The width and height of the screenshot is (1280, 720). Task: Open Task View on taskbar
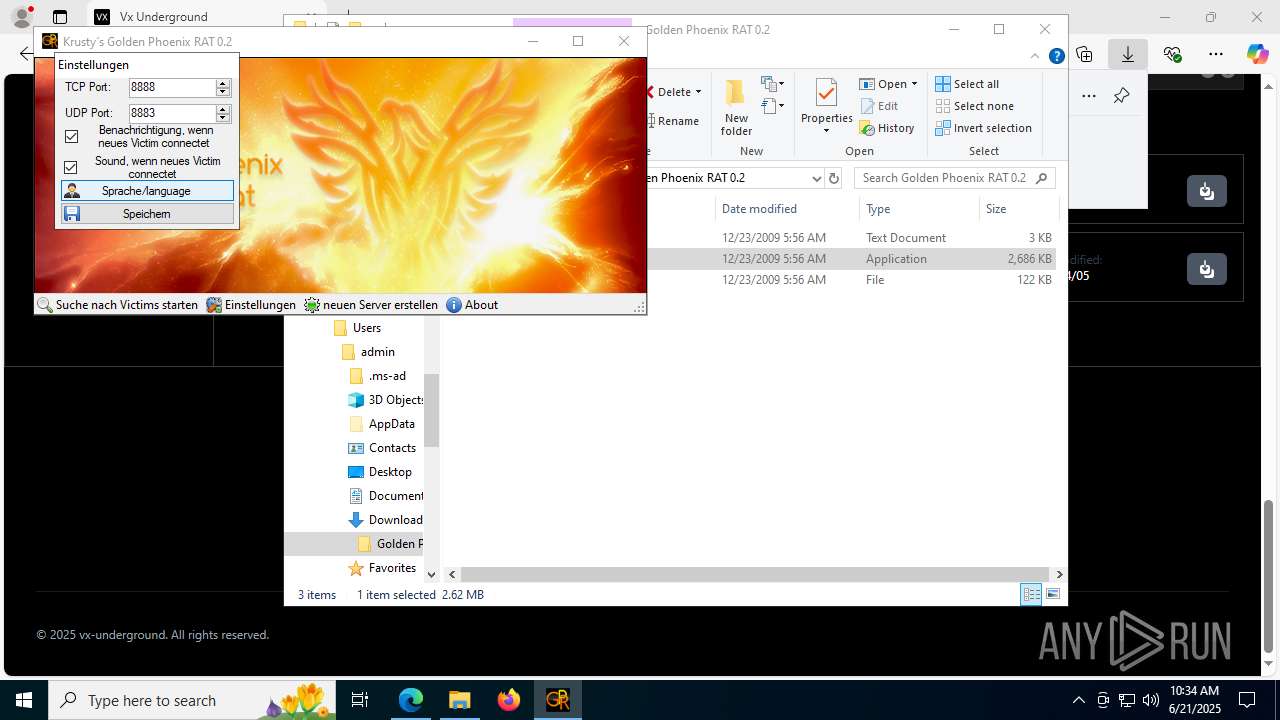pos(360,700)
